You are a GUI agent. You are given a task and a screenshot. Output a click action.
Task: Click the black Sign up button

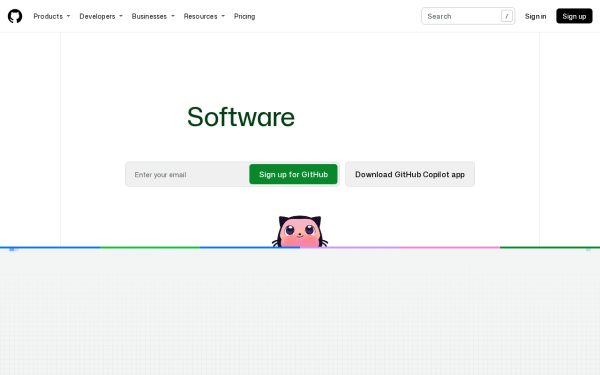pos(574,16)
